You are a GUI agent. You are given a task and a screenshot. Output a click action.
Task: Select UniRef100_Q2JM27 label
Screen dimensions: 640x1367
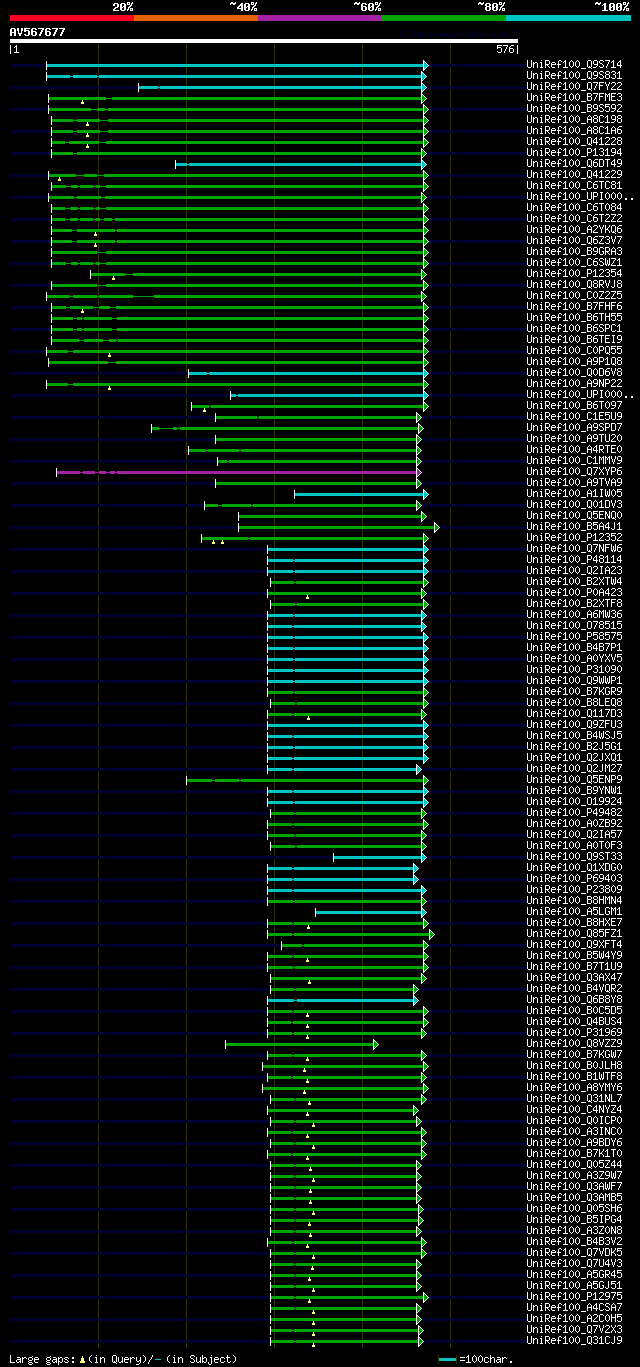coord(573,769)
